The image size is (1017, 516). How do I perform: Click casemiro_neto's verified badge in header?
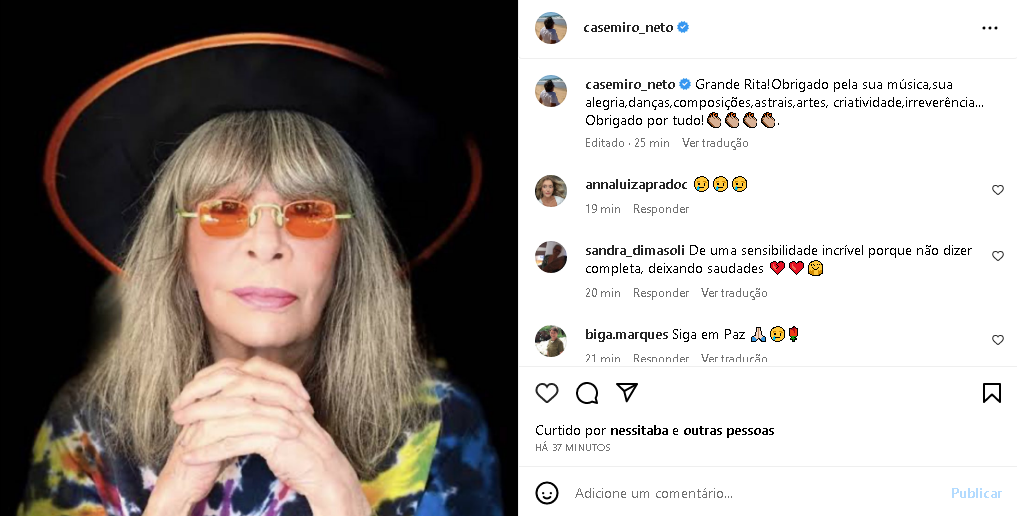[684, 28]
